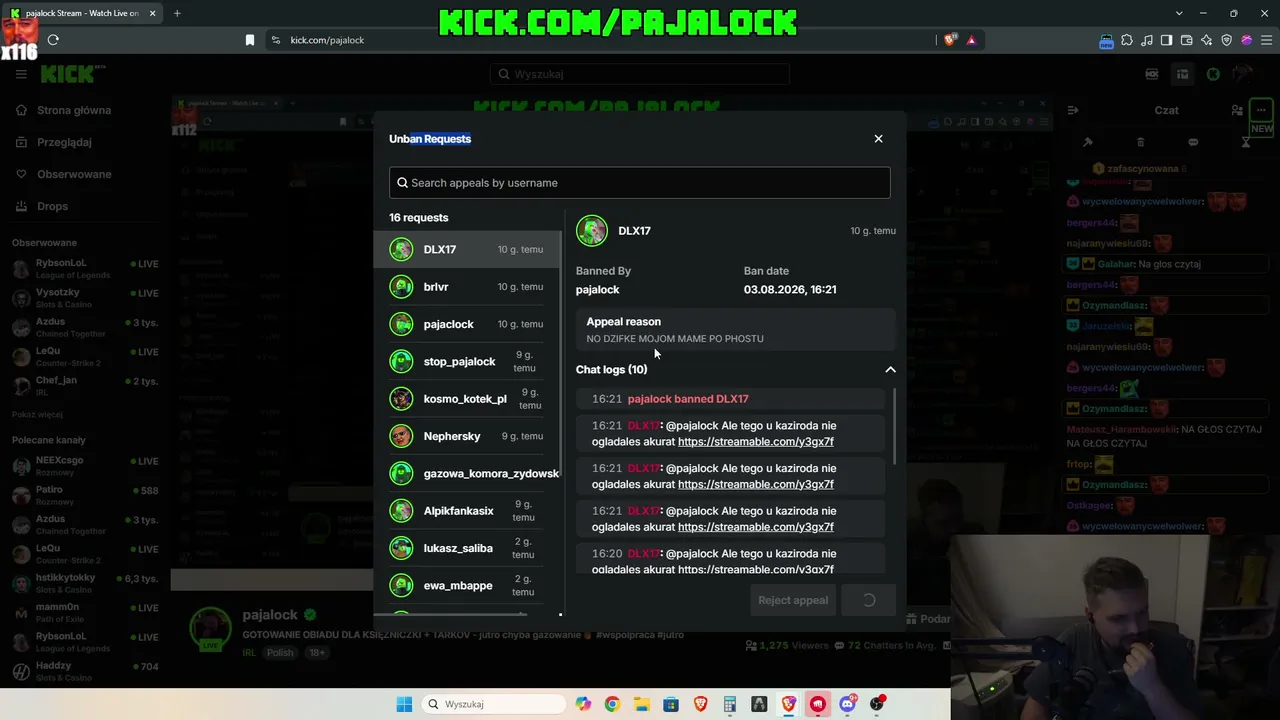Viewport: 1280px width, 720px height.
Task: Click the pajalock Stream browser tab
Action: 82,13
